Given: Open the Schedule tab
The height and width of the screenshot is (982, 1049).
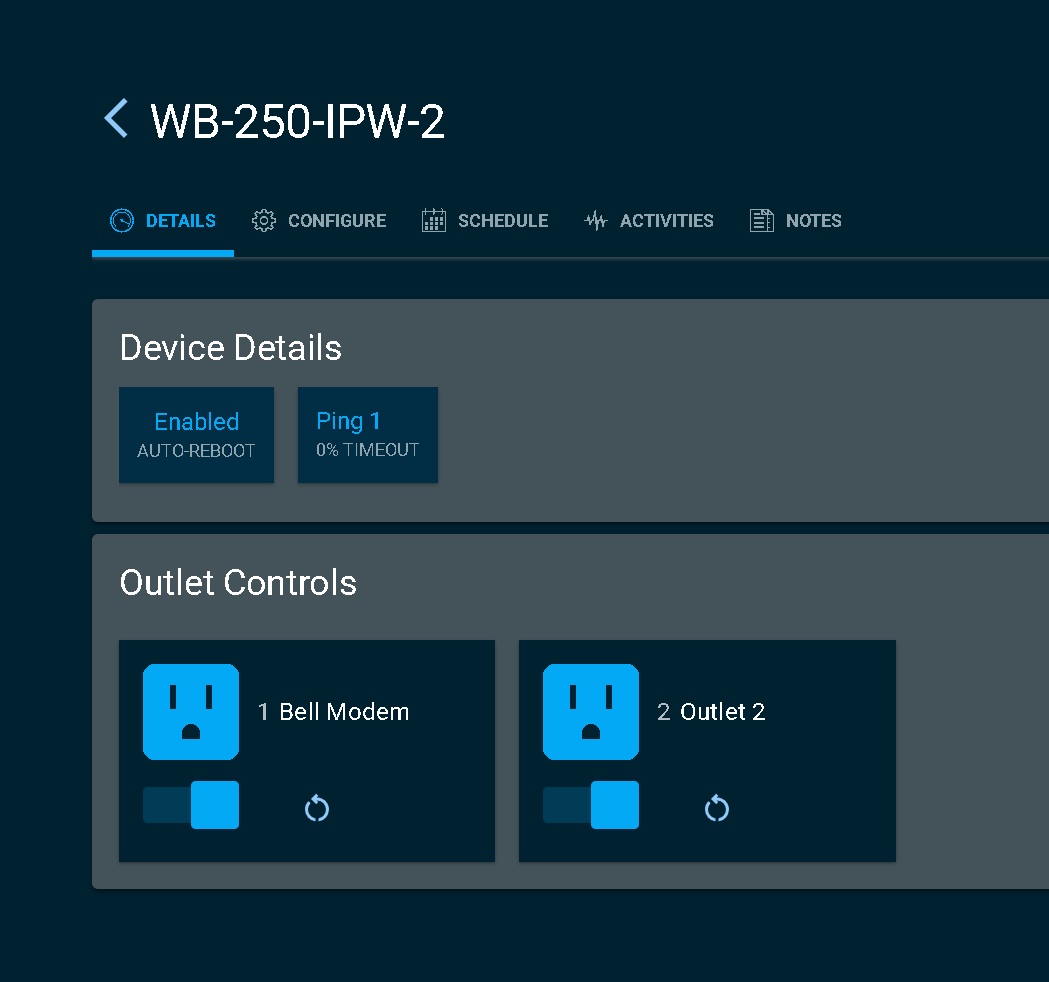Looking at the screenshot, I should [485, 221].
